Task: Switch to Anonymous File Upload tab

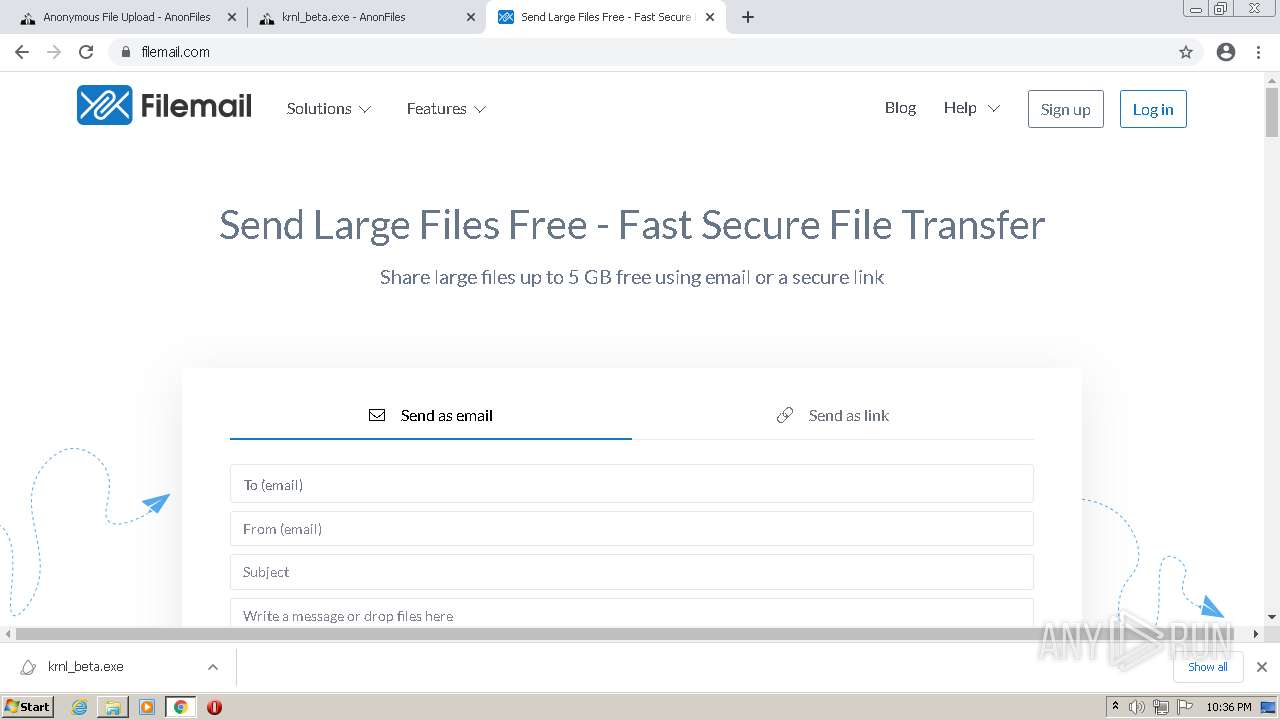Action: click(x=127, y=17)
